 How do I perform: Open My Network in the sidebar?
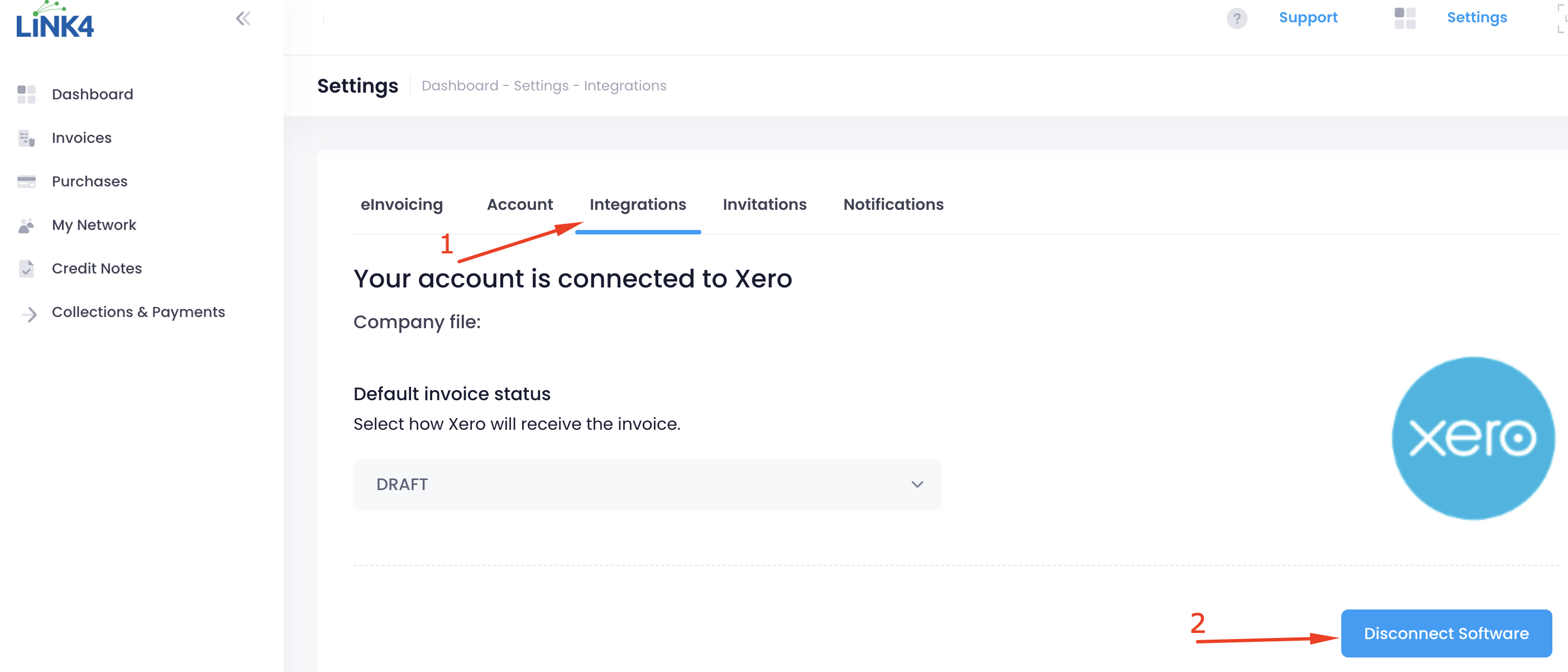(94, 225)
